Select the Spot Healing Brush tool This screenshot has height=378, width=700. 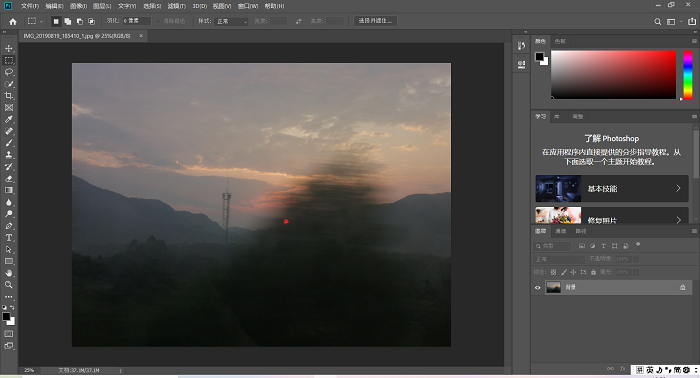pos(8,131)
